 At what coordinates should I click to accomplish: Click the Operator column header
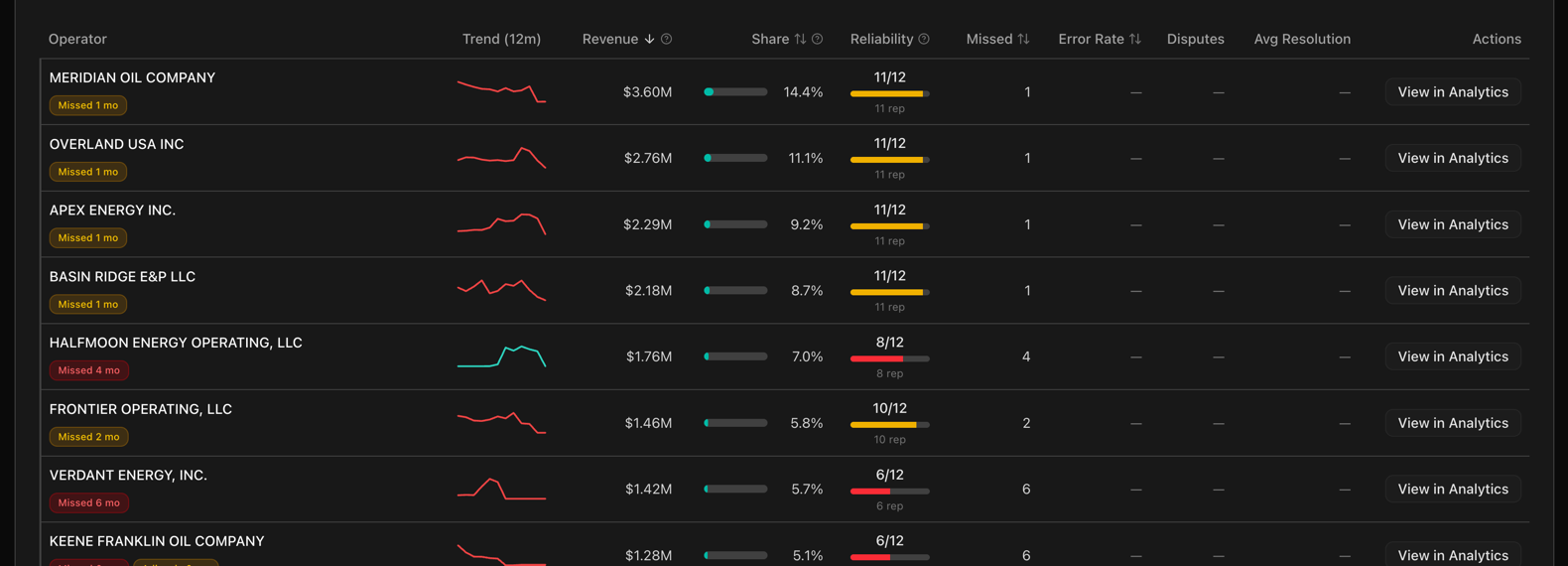77,39
